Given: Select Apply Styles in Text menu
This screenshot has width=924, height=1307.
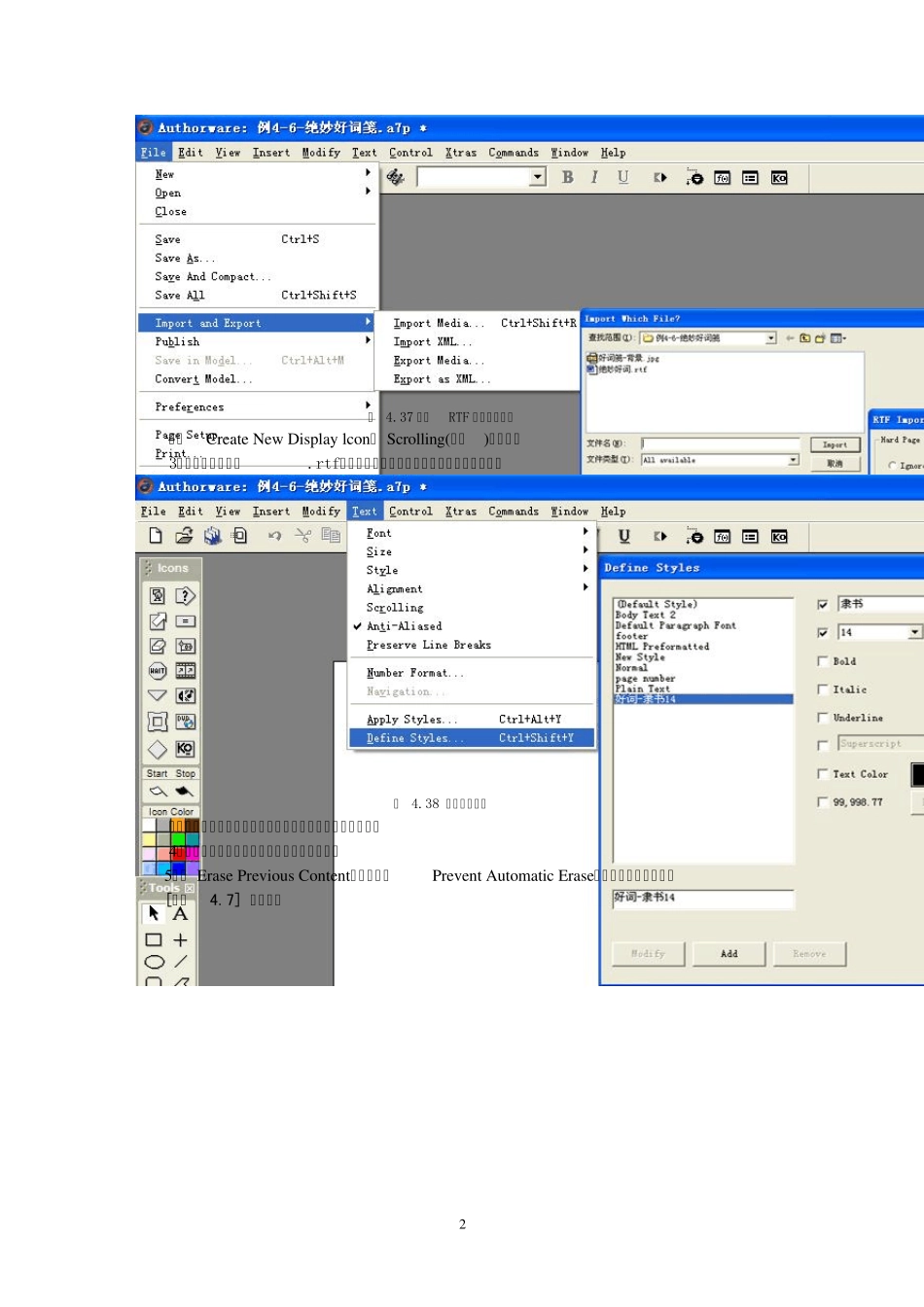Looking at the screenshot, I should point(411,720).
